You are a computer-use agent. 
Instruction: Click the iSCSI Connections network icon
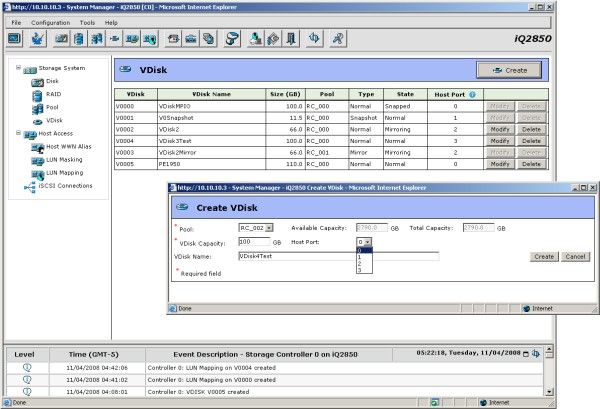click(x=30, y=187)
